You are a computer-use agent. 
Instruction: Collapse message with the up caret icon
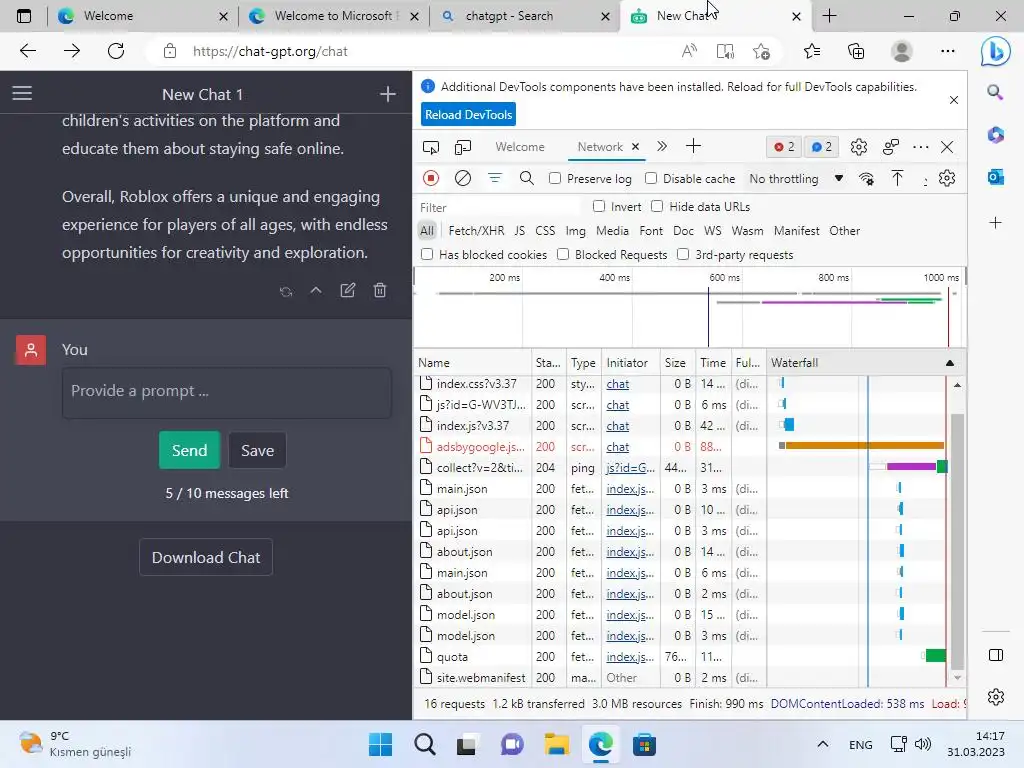316,291
